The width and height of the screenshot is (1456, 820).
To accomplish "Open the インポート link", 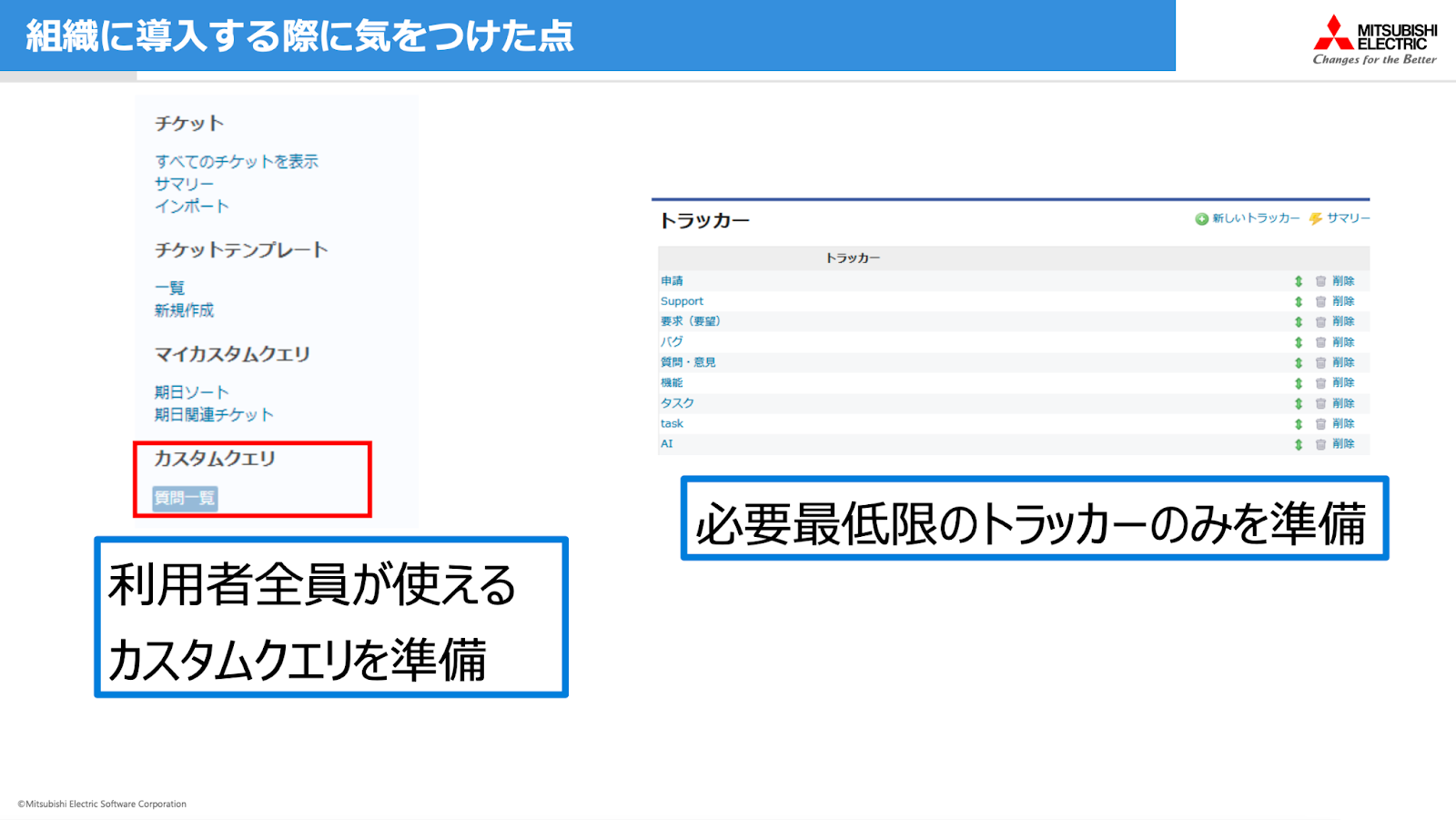I will click(x=191, y=207).
